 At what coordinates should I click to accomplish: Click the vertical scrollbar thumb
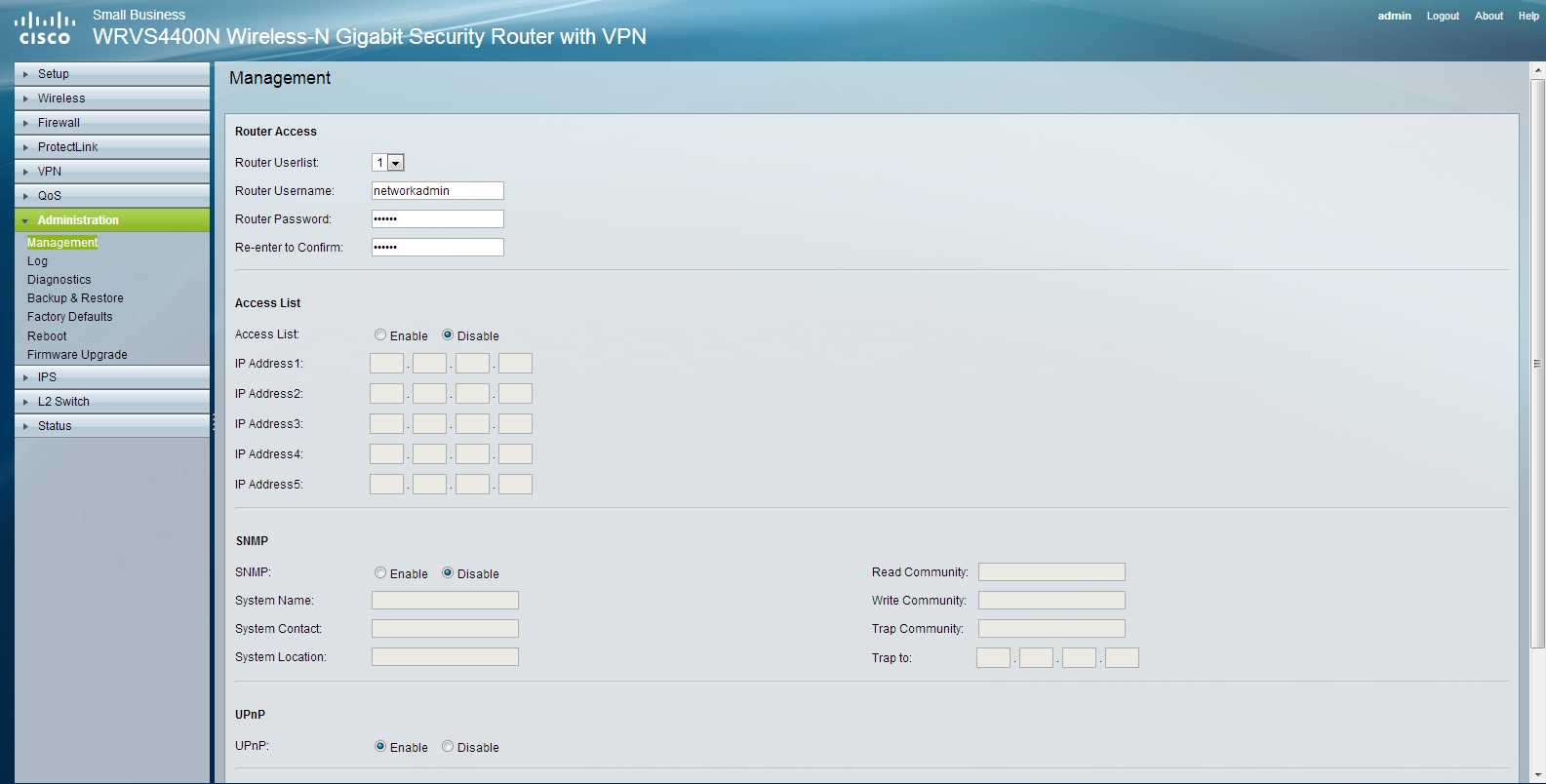click(1538, 364)
